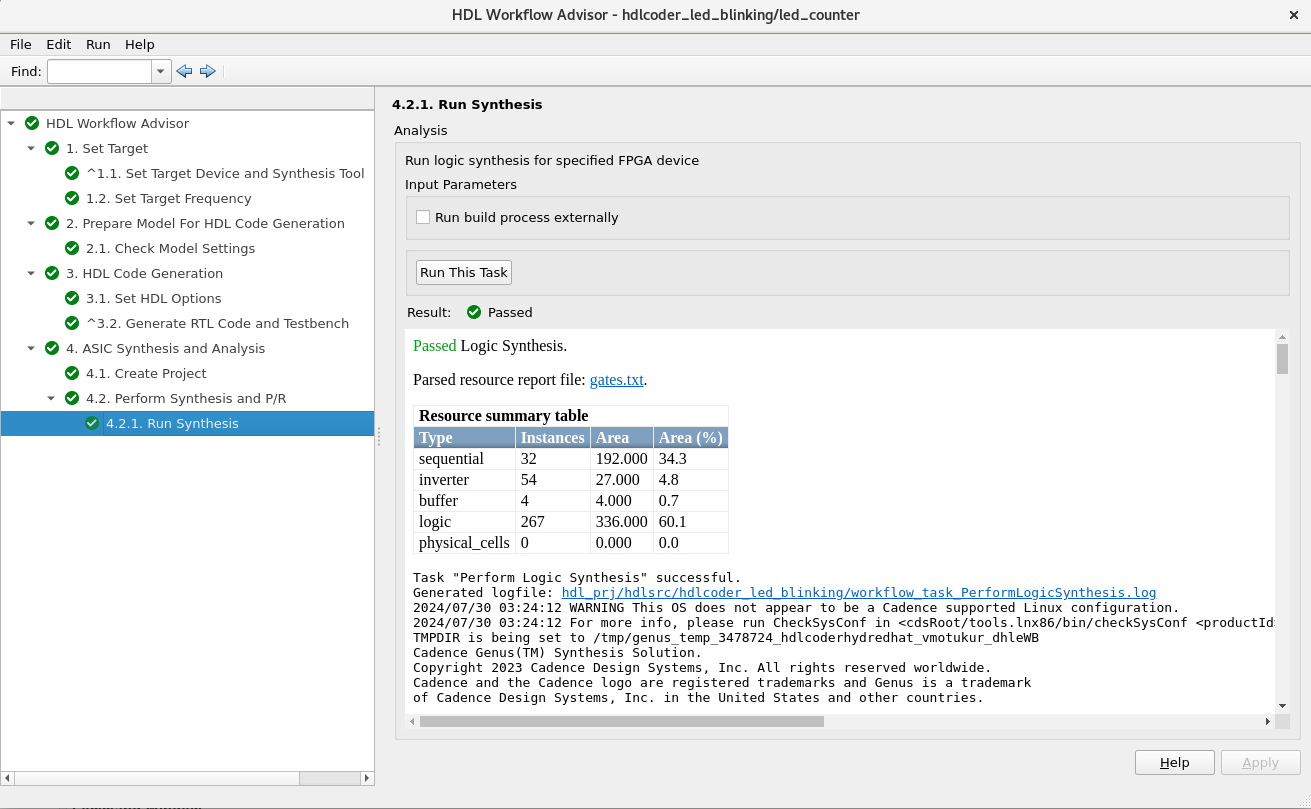Enable Run build process externally
The image size is (1311, 809).
422,217
